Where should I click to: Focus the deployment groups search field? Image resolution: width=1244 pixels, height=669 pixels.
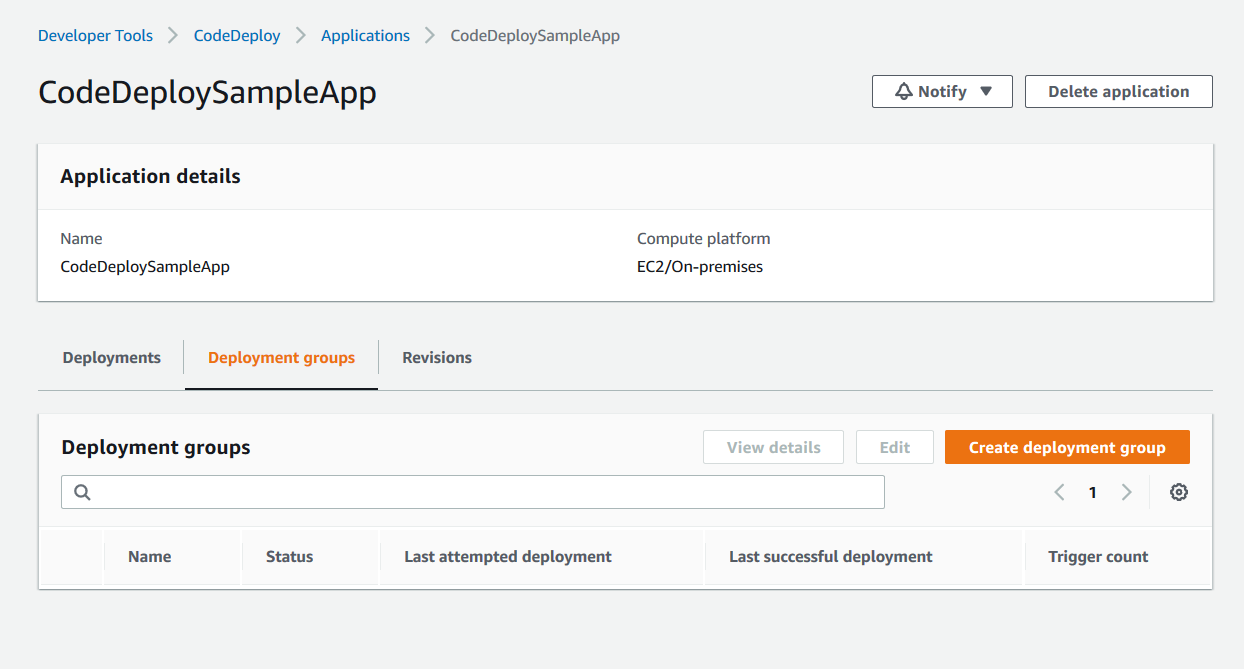point(473,492)
